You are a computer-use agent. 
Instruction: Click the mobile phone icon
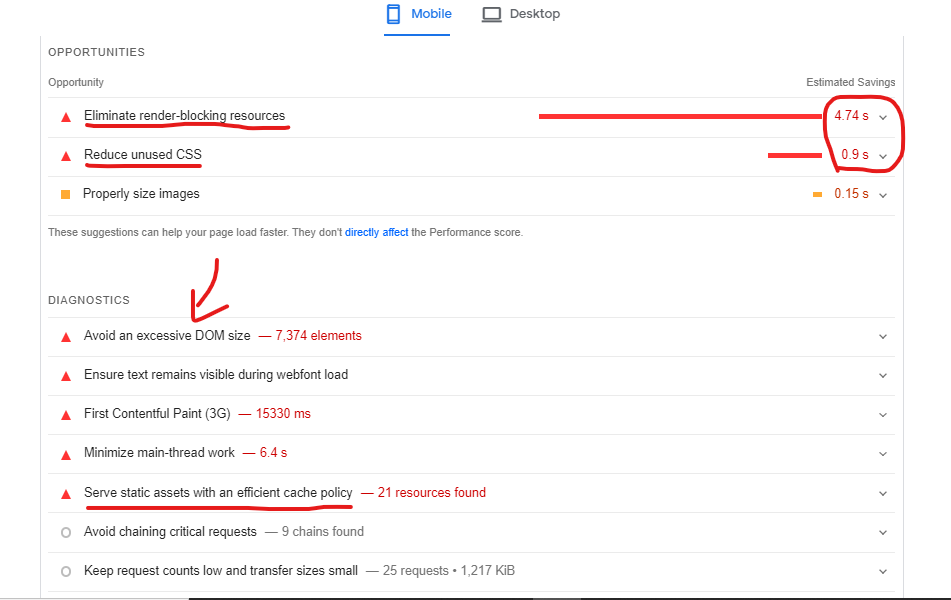[x=393, y=14]
